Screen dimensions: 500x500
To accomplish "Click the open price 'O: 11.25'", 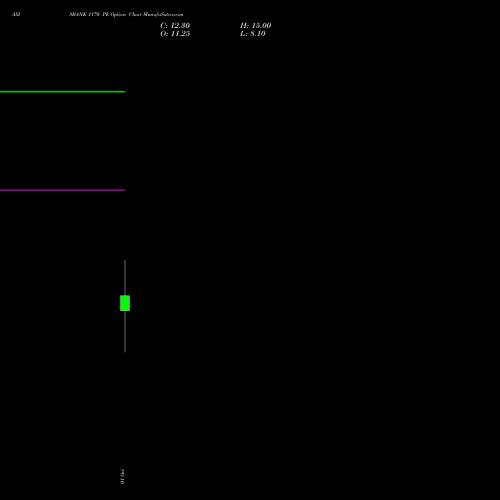I will click(x=175, y=34).
